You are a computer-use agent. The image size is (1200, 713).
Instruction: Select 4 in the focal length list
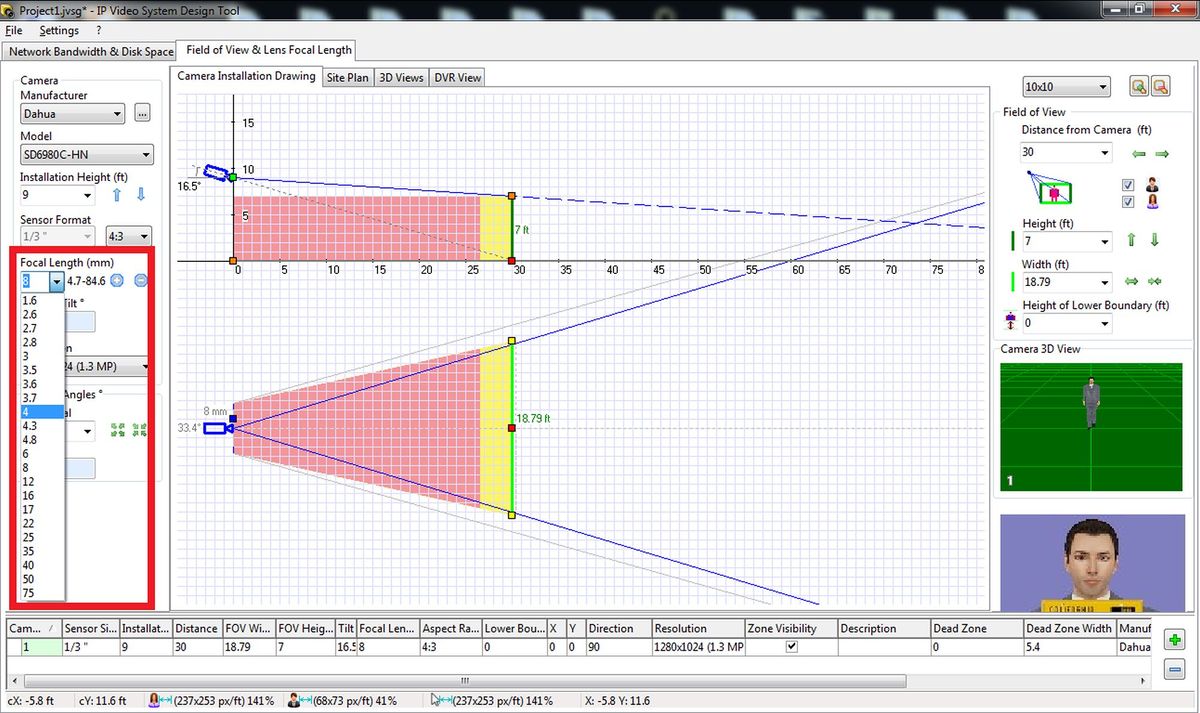(x=42, y=412)
